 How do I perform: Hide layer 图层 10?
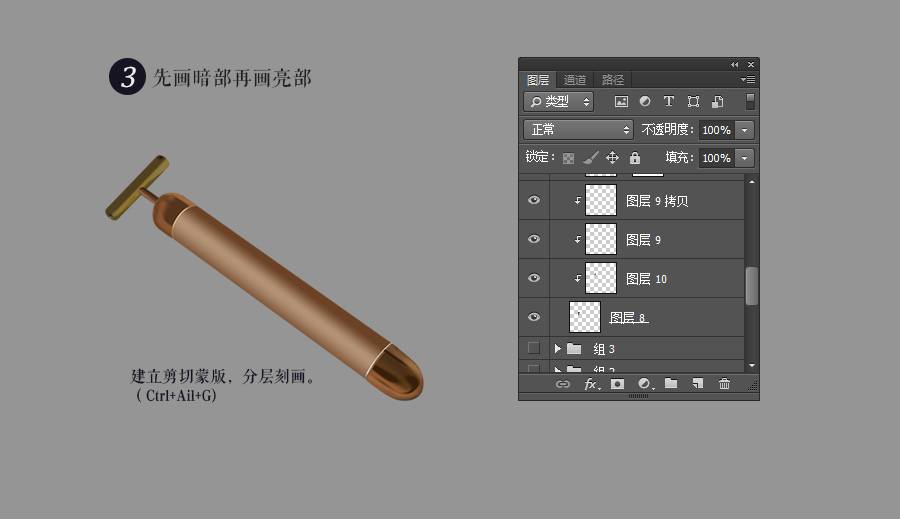click(534, 278)
